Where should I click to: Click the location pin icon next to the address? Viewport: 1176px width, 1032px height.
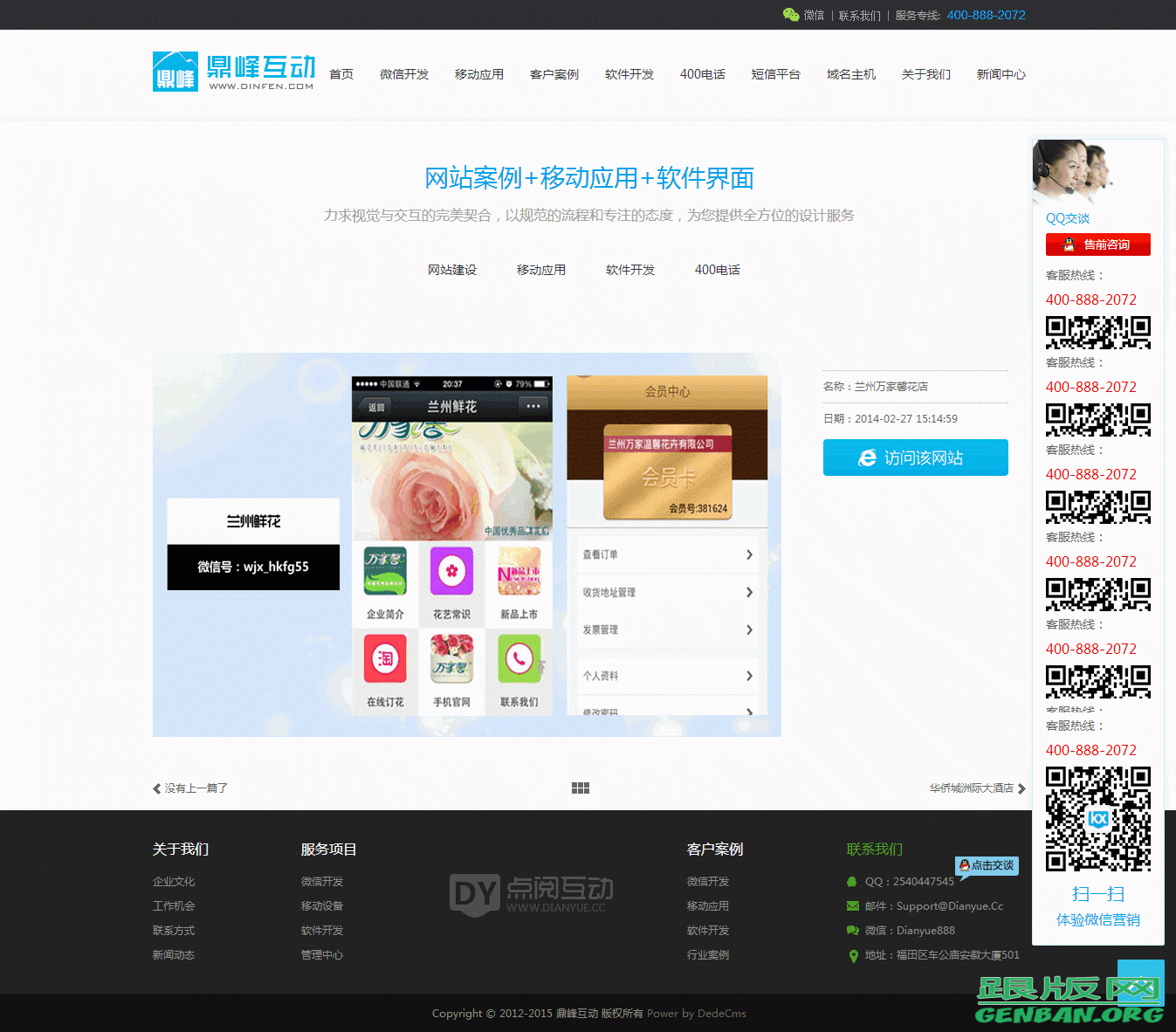(x=853, y=955)
